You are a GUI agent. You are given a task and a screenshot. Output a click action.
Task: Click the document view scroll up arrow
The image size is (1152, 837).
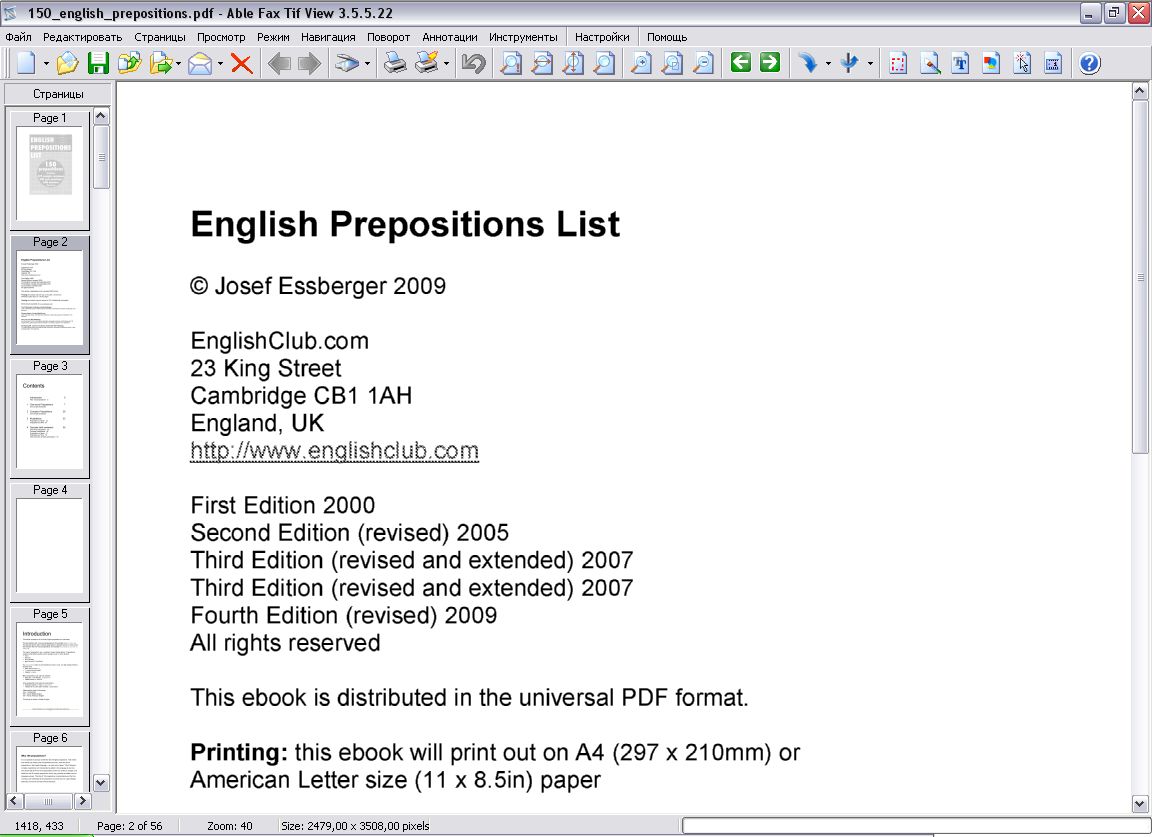point(1140,91)
